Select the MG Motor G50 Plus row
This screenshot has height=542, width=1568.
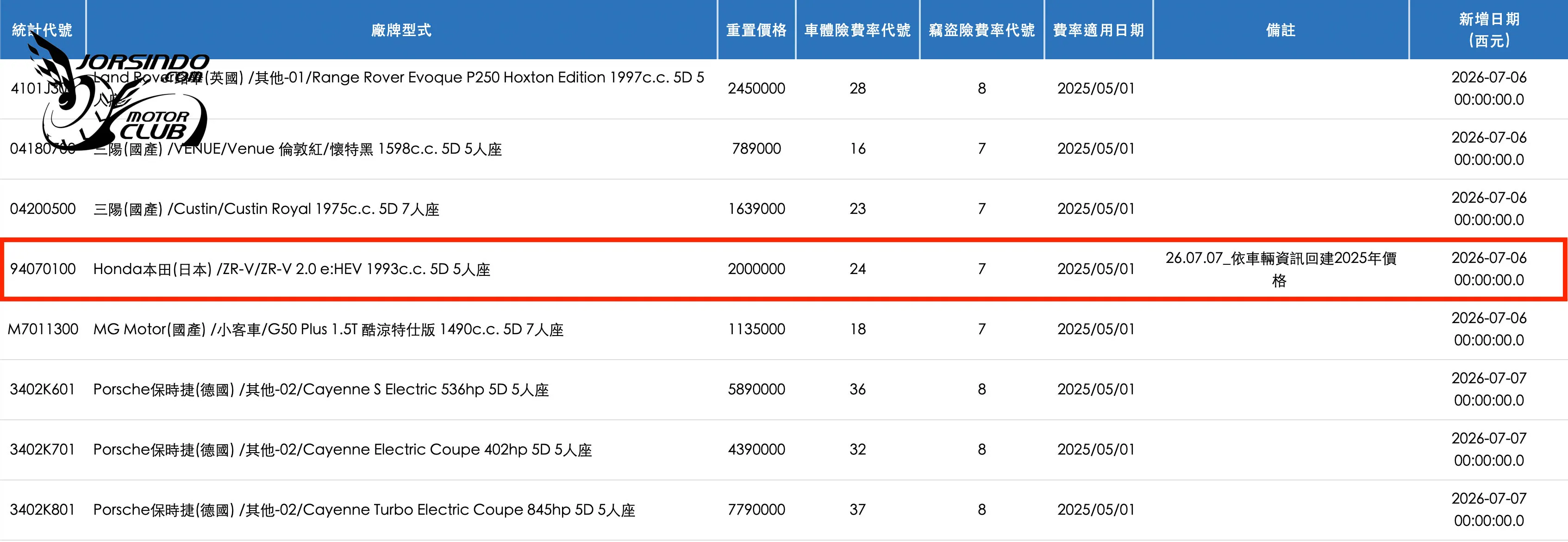[784, 329]
